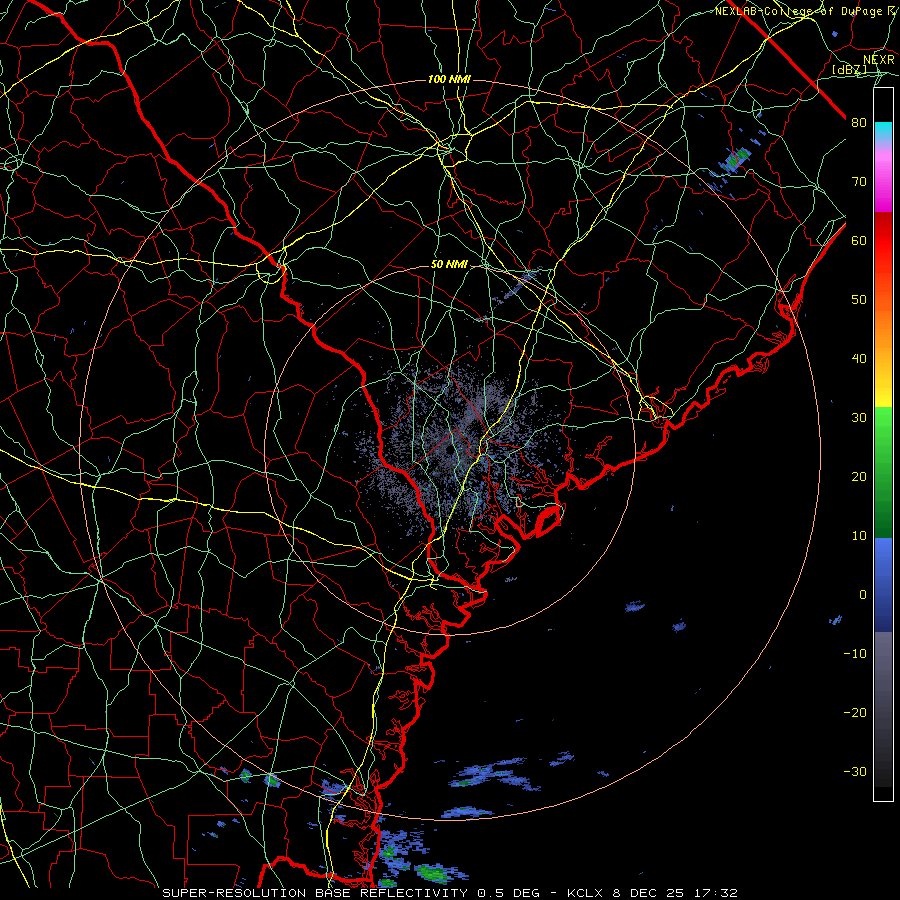Click the 30 value on color scale
The height and width of the screenshot is (900, 900).
[859, 418]
